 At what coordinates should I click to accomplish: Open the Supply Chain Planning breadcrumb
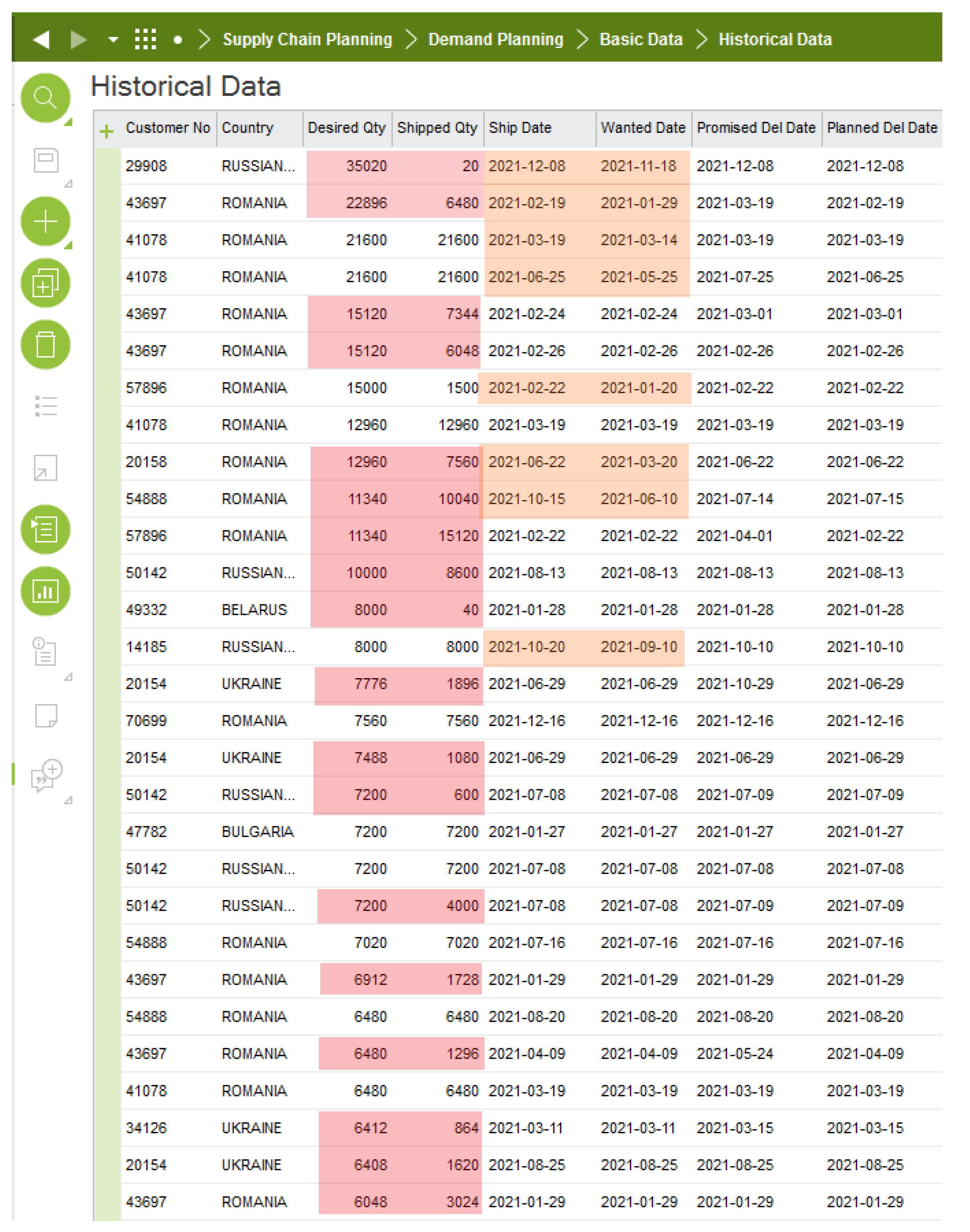(307, 39)
